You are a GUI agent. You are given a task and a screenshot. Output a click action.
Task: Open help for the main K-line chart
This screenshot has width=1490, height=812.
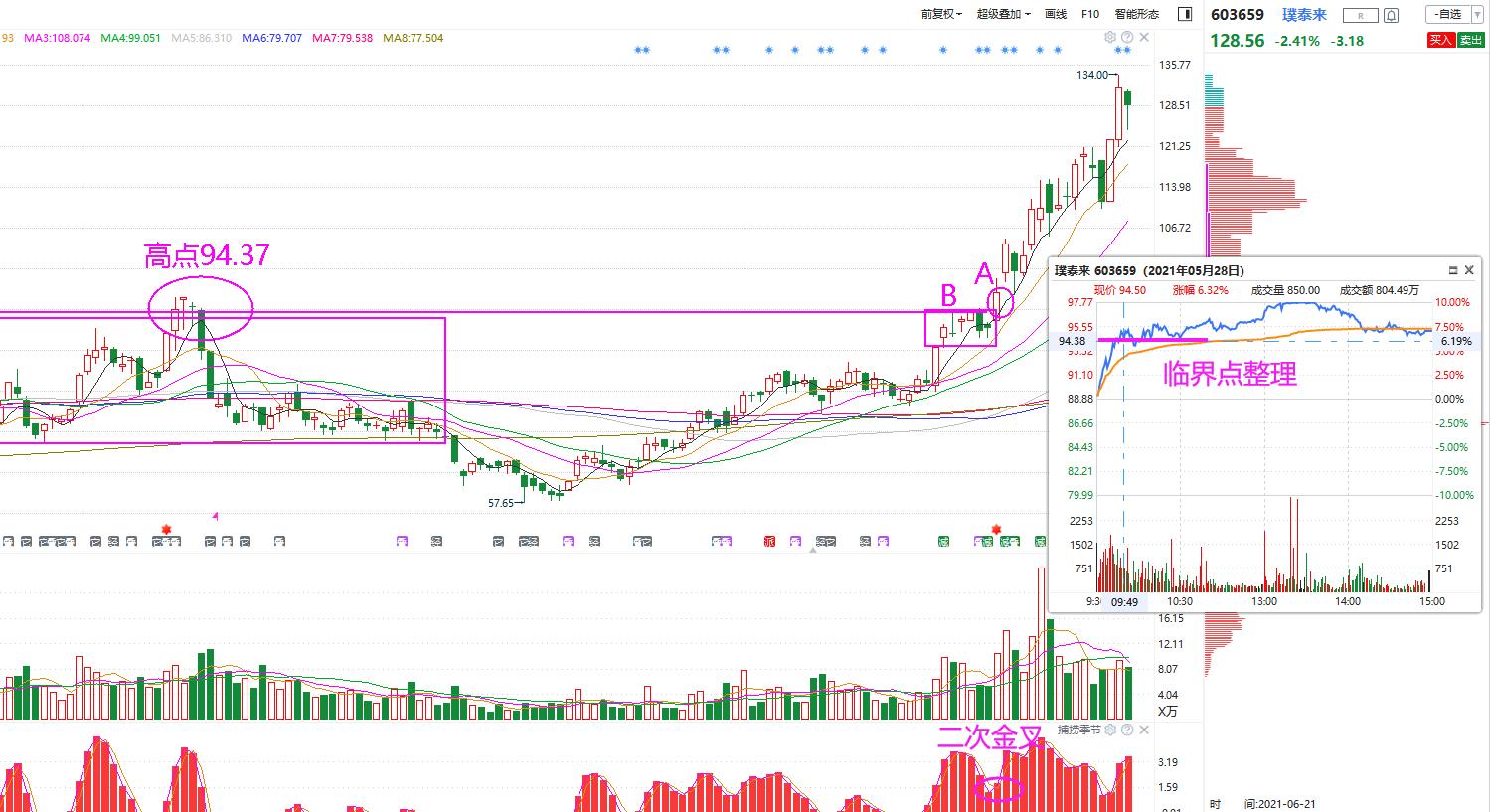click(x=1127, y=38)
